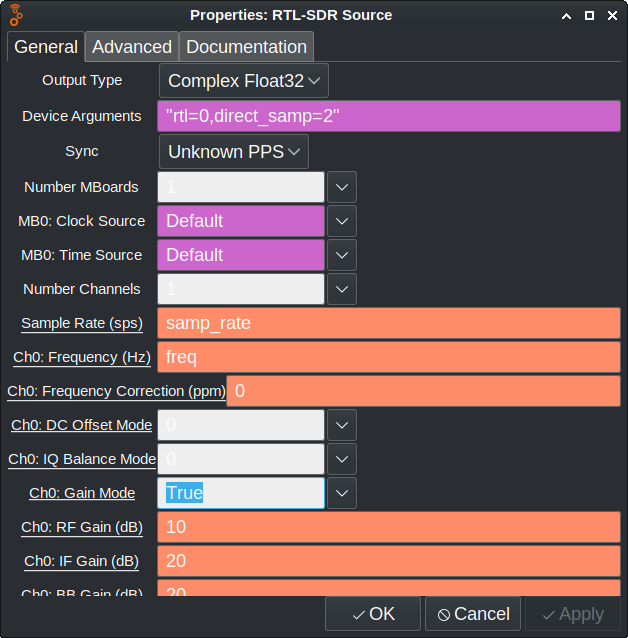Click the GNU Radio icon in title bar

(x=16, y=15)
